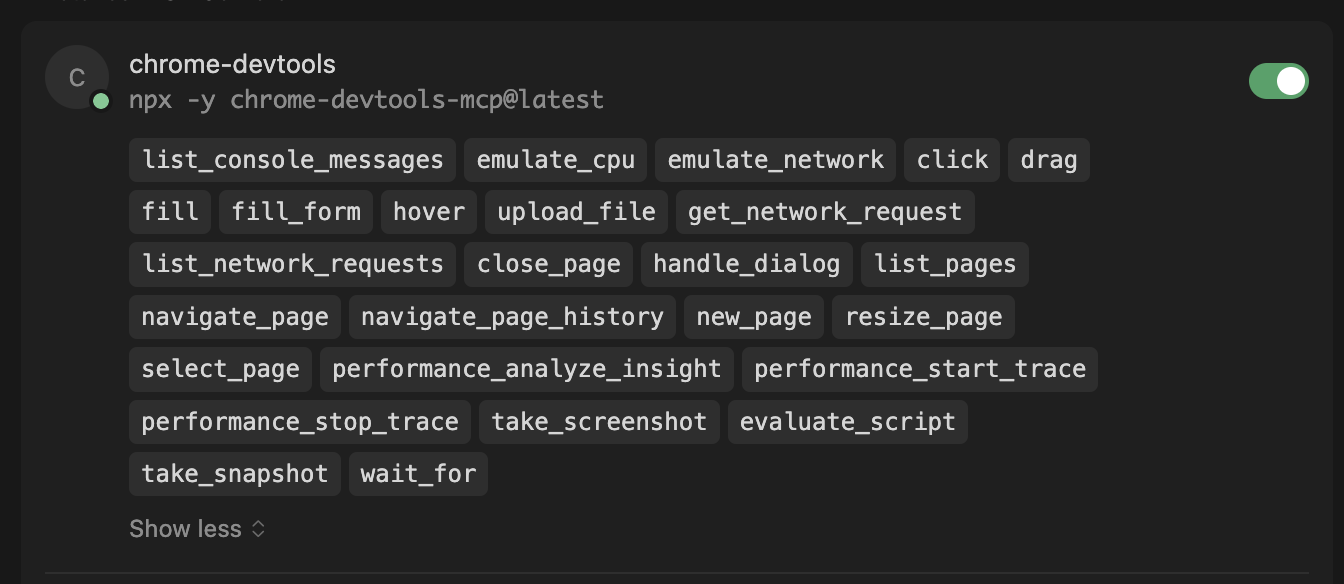
Task: Click the chrome-devtools server name
Action: [x=232, y=65]
